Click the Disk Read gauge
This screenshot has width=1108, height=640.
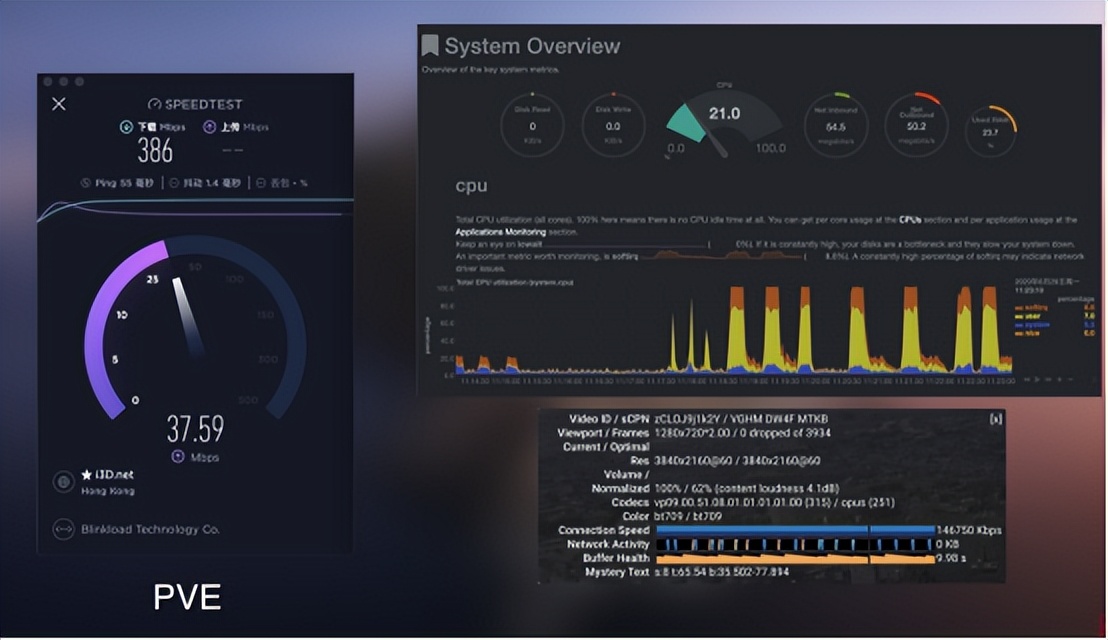532,126
